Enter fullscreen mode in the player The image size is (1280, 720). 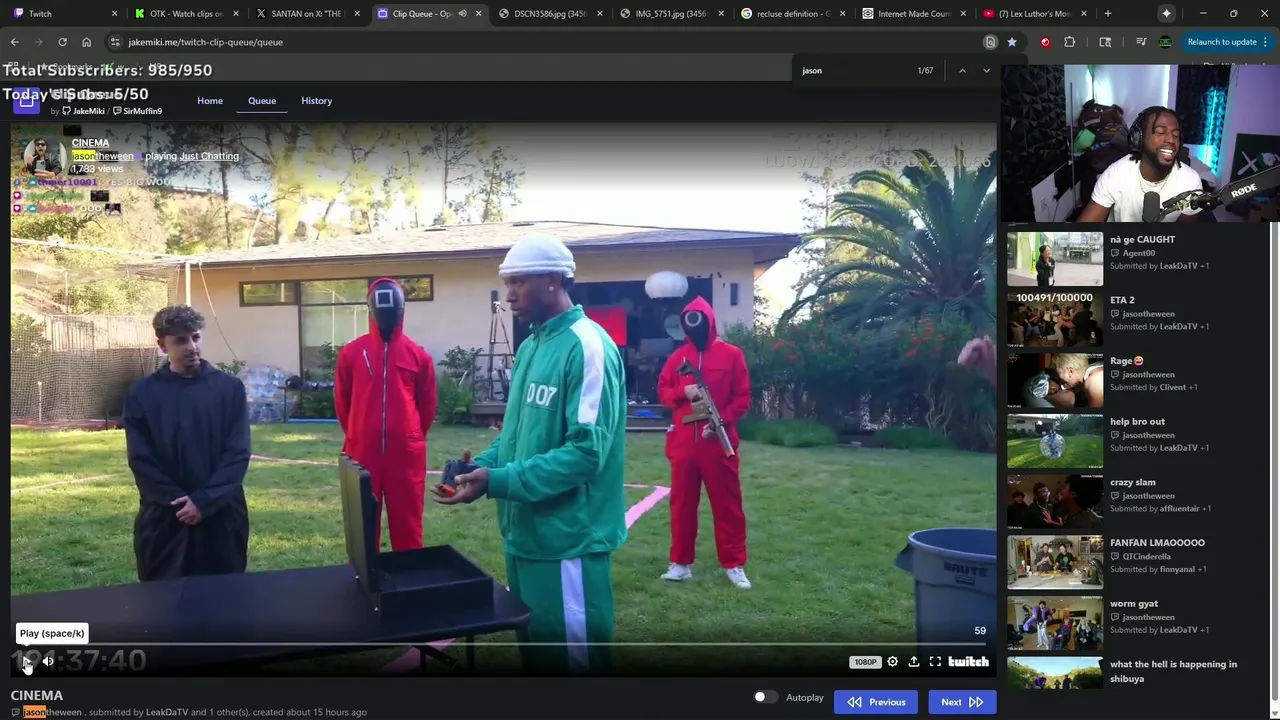pyautogui.click(x=935, y=661)
